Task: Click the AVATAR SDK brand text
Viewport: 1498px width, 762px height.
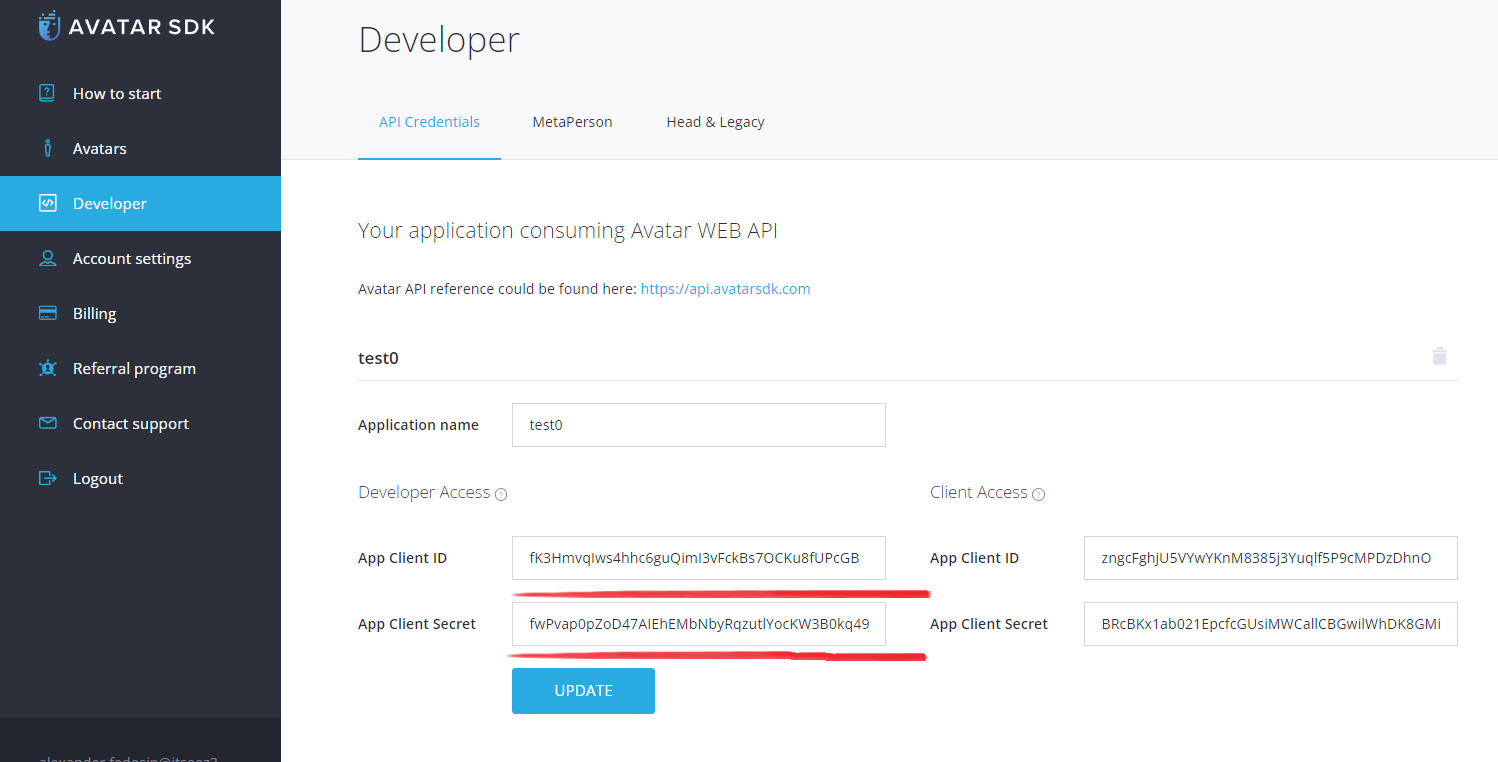Action: tap(142, 27)
